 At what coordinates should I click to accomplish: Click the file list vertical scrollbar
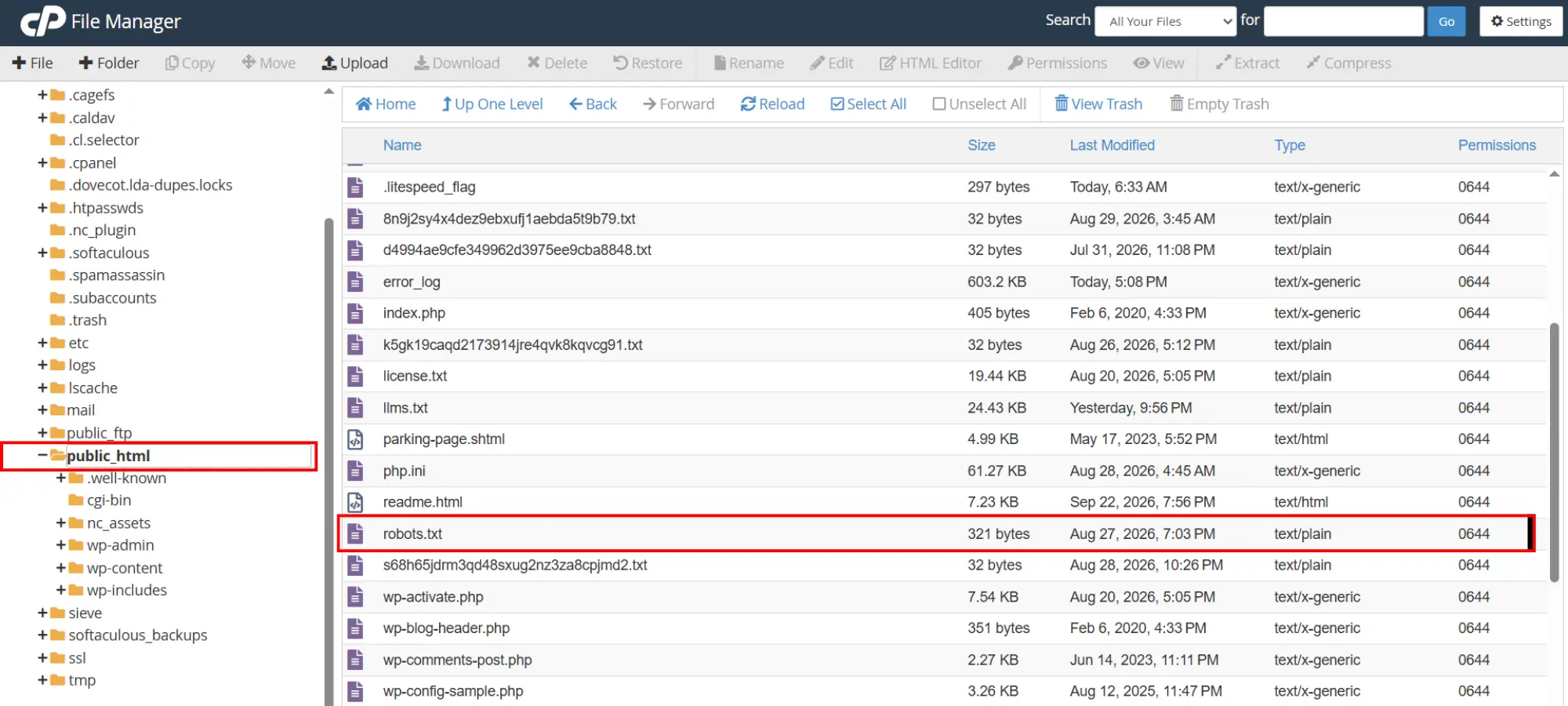tap(1554, 452)
